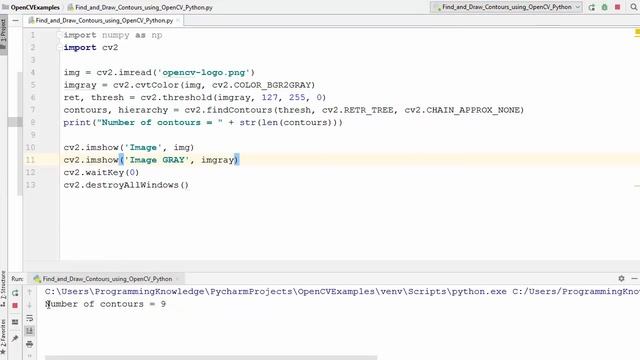Pin the Run tab using the pin icon
Viewport: 640px width, 360px height.
click(15, 338)
